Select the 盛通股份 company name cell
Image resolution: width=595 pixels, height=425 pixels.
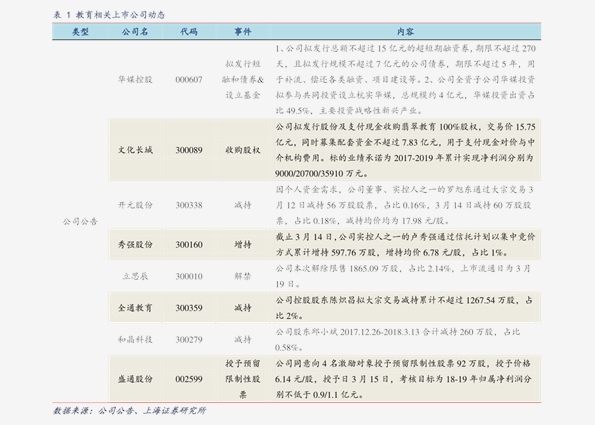click(x=135, y=378)
